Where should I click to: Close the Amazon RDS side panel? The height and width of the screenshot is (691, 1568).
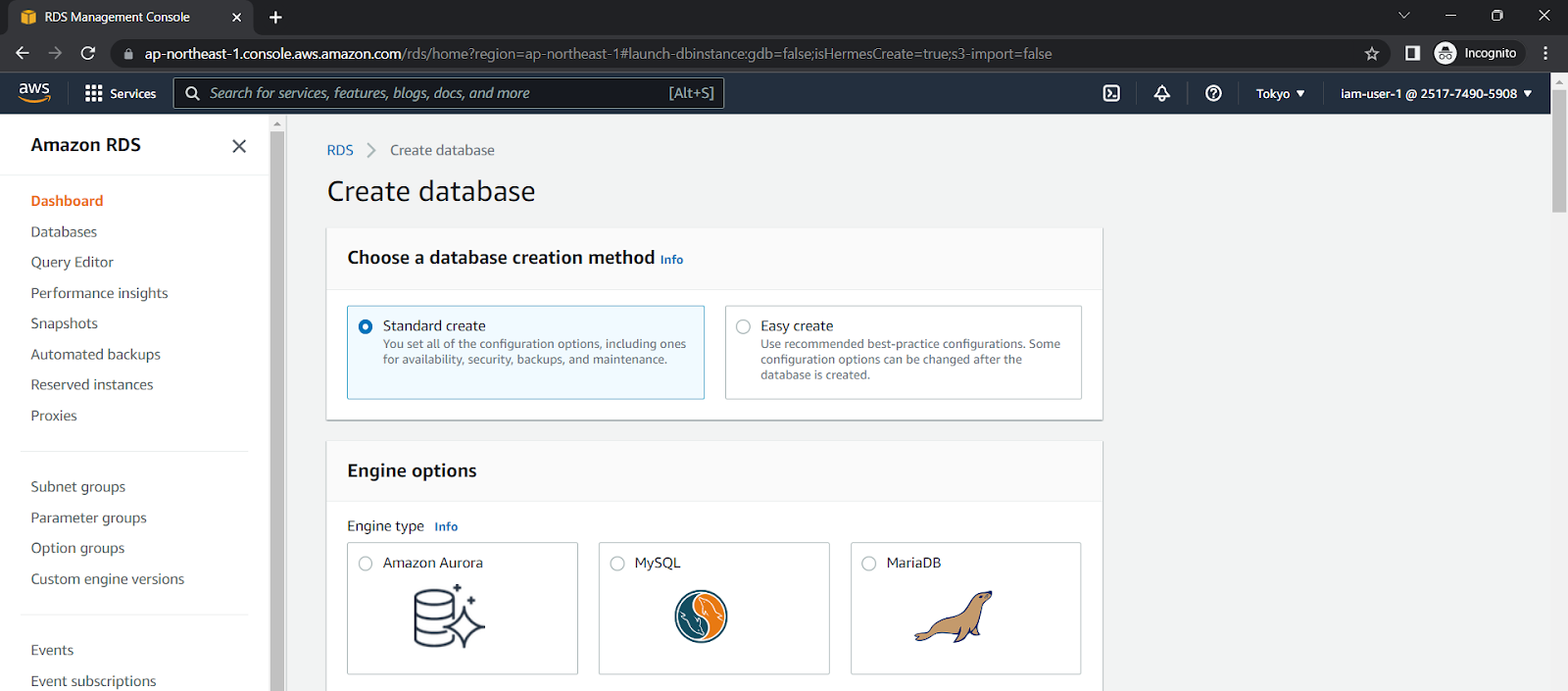[239, 146]
